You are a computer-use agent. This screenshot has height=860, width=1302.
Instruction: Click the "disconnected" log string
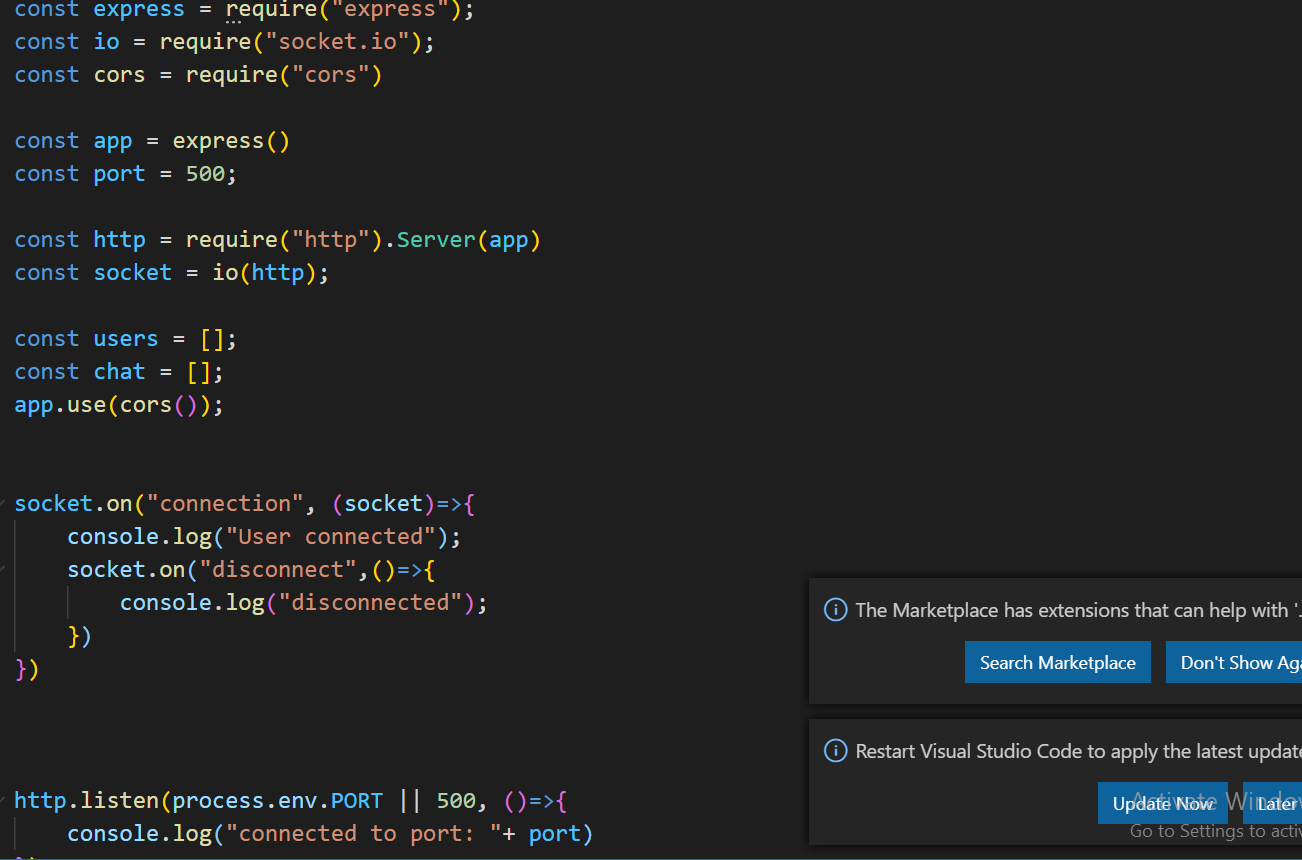[x=370, y=603]
